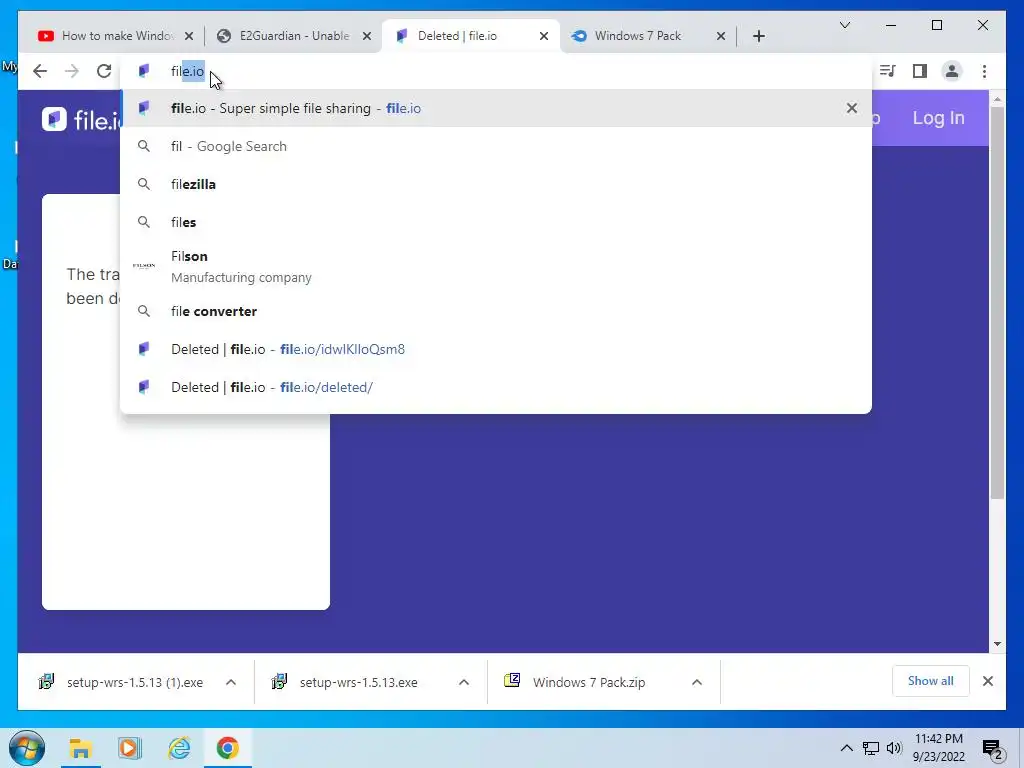
Task: Open Chrome's three-dot menu
Action: (x=984, y=71)
